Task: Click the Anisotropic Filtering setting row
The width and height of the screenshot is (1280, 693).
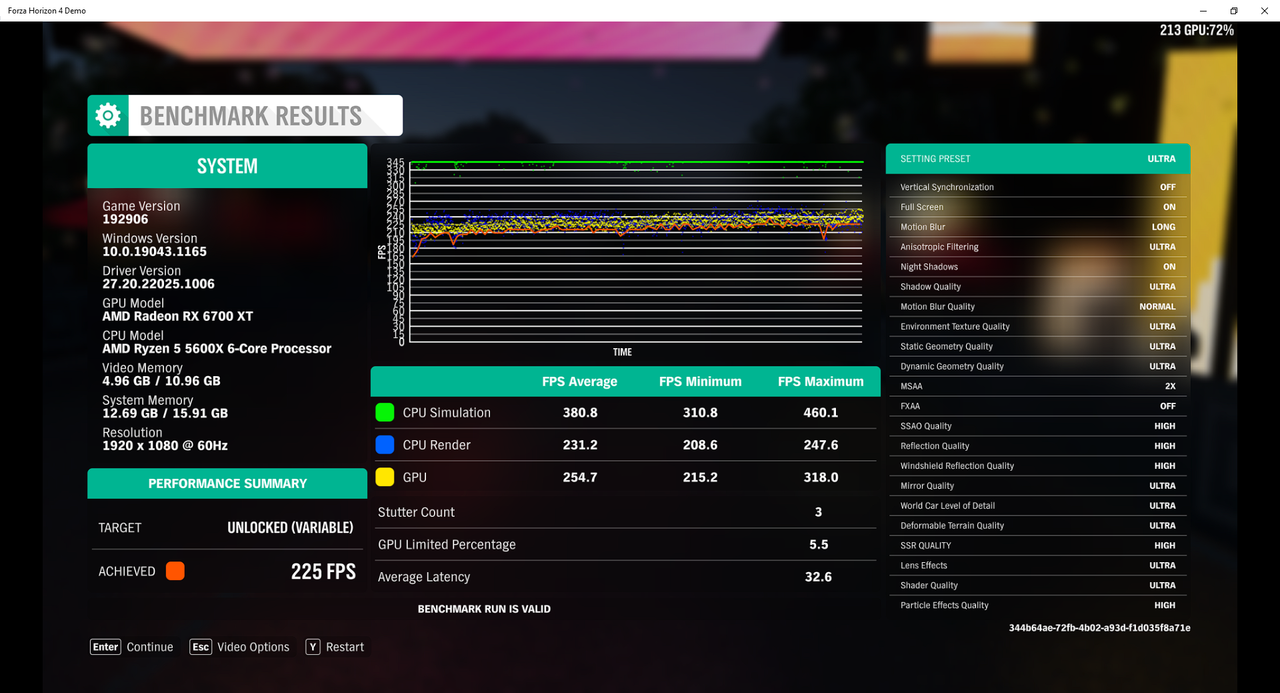Action: [x=1038, y=247]
